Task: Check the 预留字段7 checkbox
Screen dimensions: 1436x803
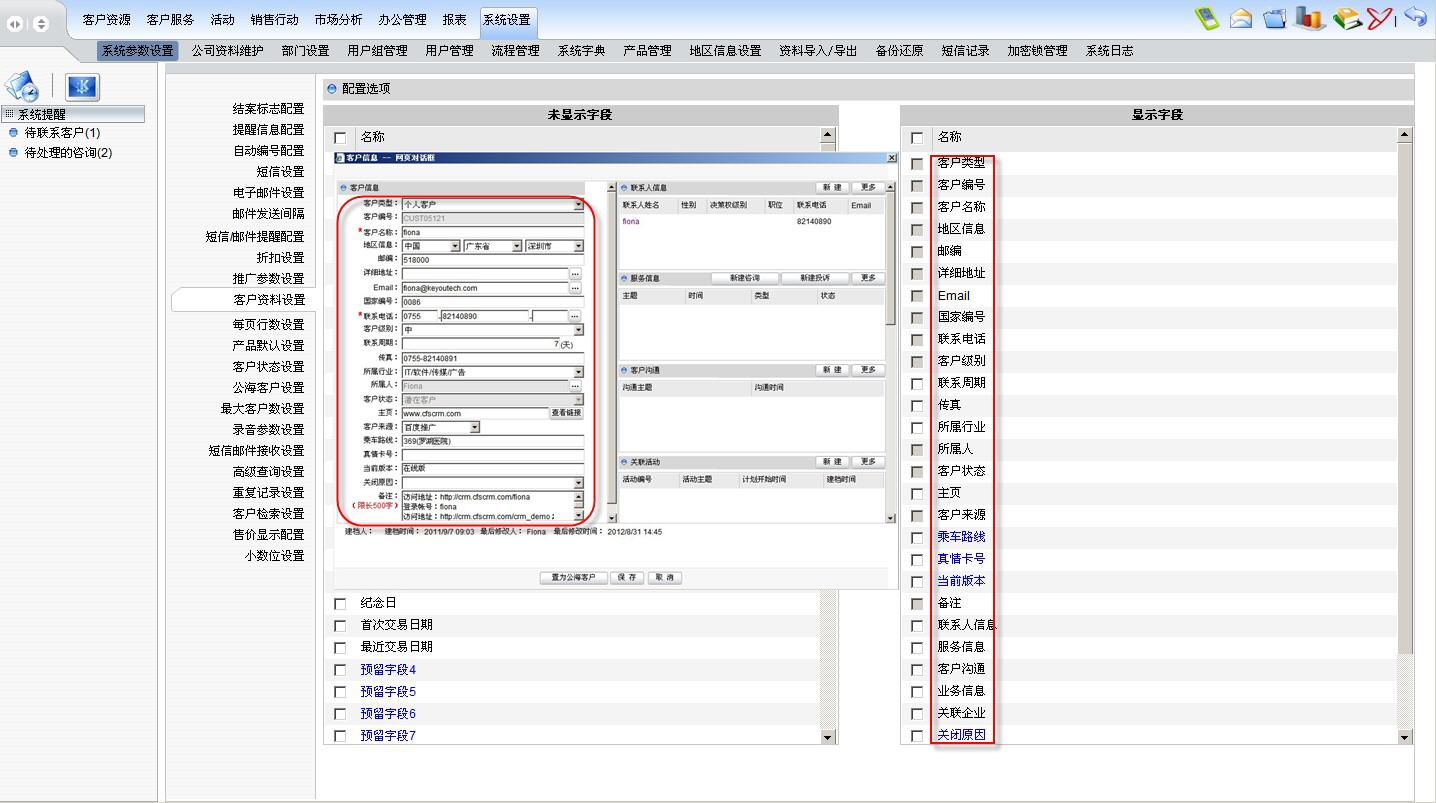Action: coord(340,736)
